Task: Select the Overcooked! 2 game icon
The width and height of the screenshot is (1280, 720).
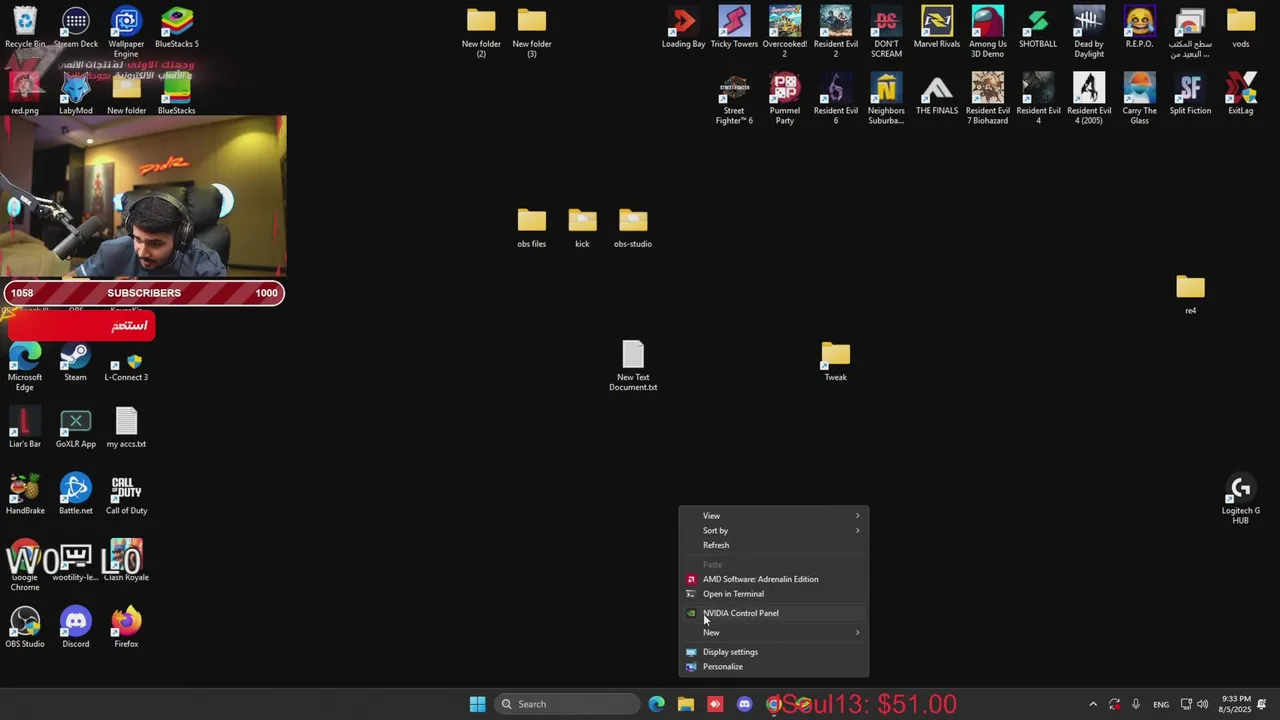Action: tap(785, 32)
